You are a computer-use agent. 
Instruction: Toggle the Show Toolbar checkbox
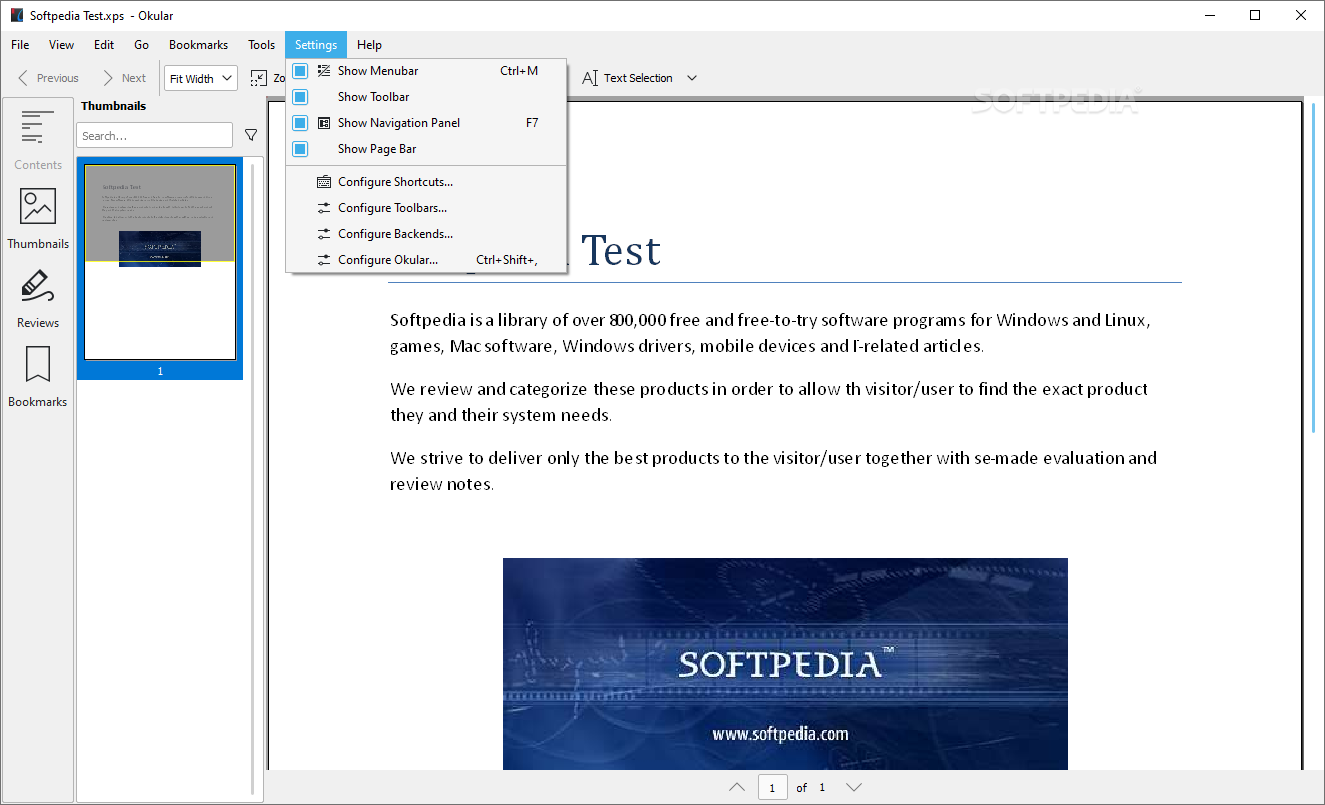pos(300,97)
